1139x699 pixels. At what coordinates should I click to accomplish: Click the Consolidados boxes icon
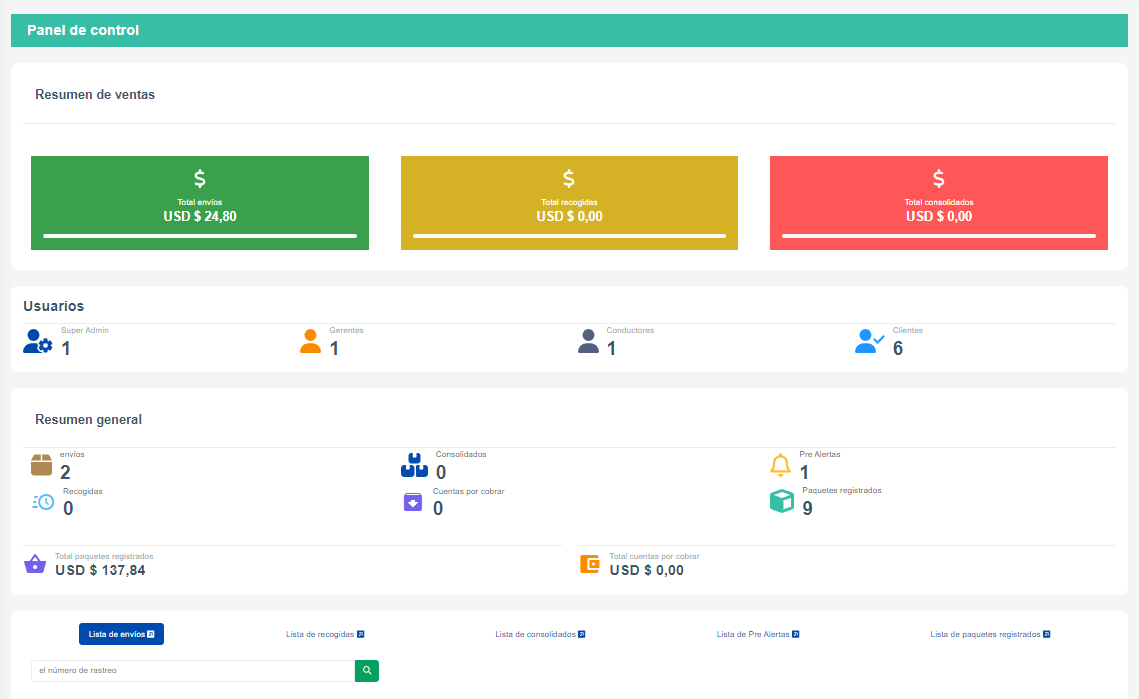pos(414,465)
